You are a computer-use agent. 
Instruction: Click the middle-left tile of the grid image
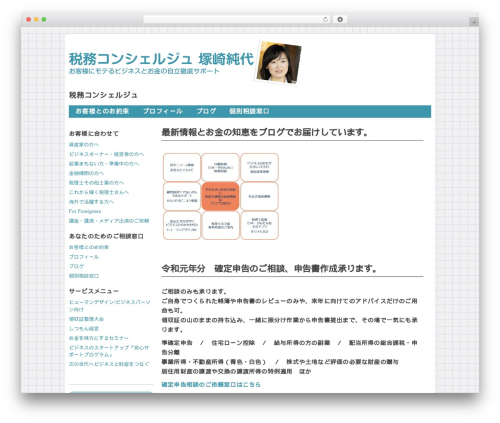click(x=182, y=196)
